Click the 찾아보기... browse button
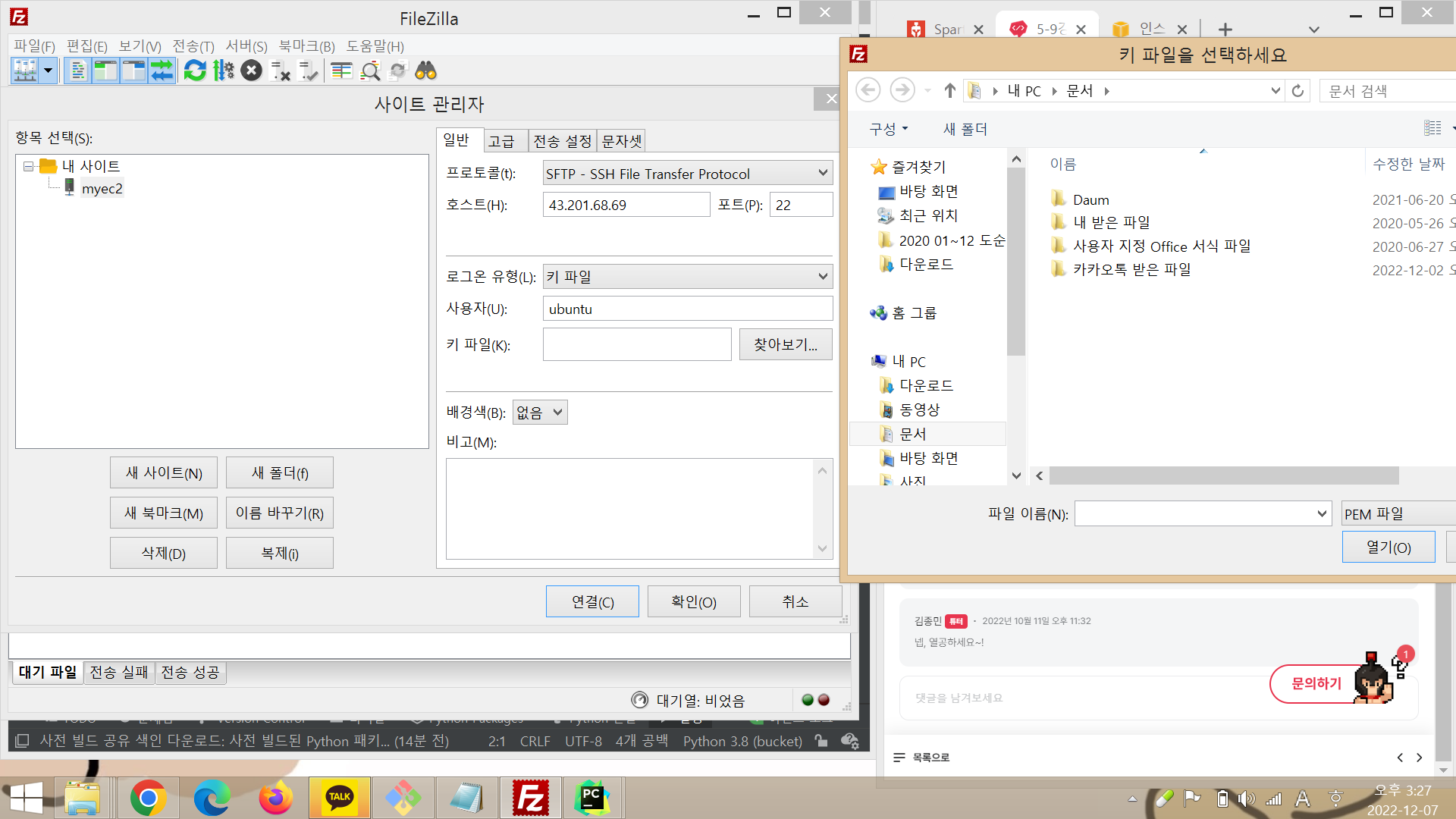 point(786,344)
